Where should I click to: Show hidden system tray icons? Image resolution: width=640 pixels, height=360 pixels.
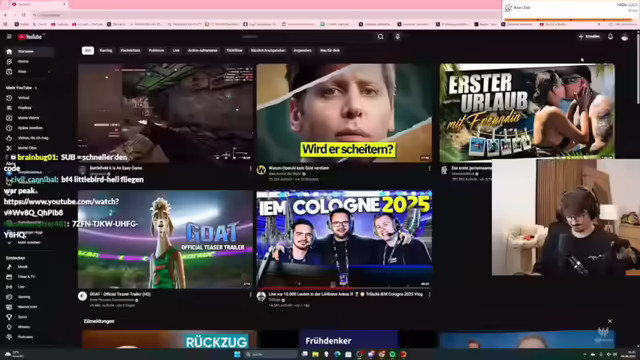(x=584, y=354)
